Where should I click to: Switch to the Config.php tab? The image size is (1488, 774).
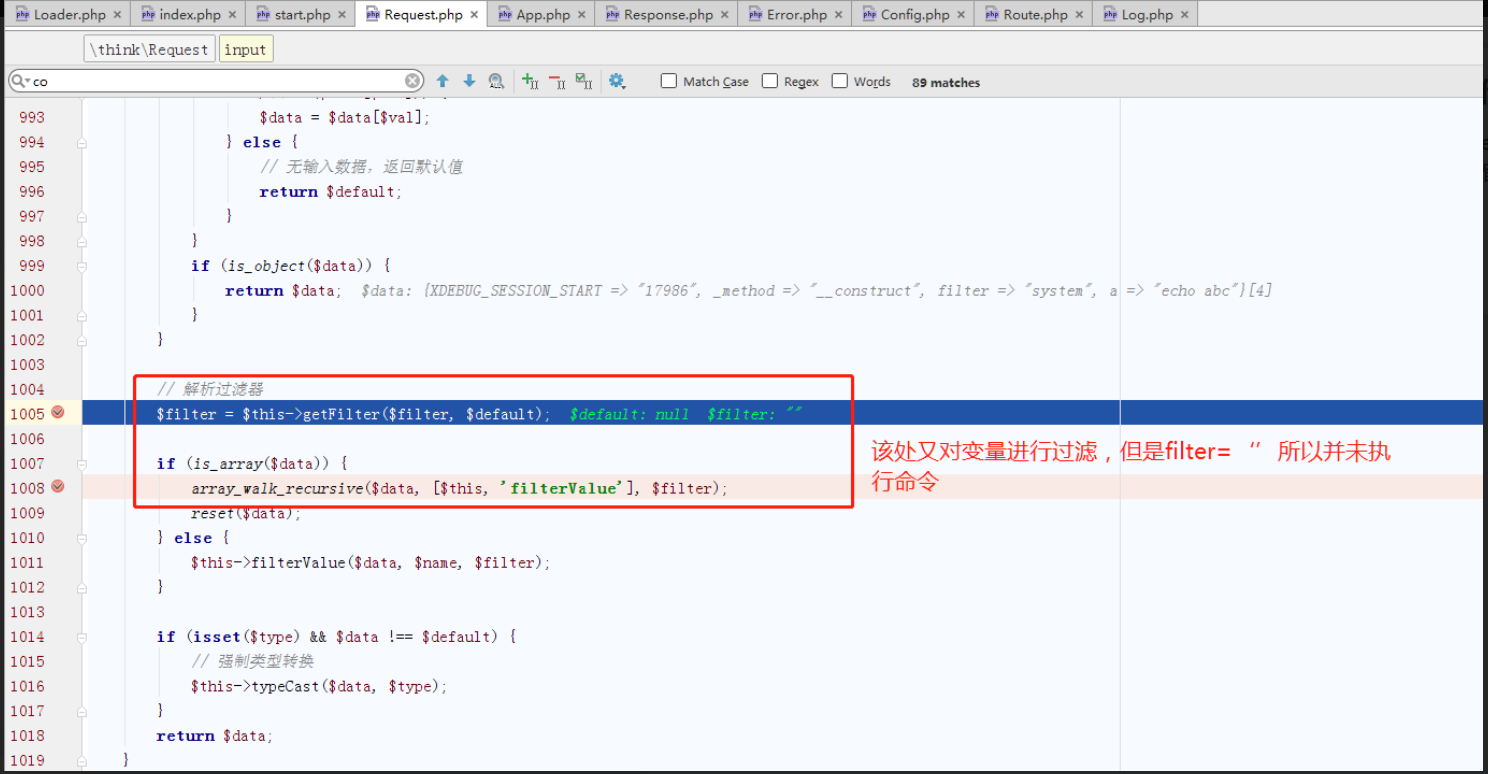click(915, 15)
